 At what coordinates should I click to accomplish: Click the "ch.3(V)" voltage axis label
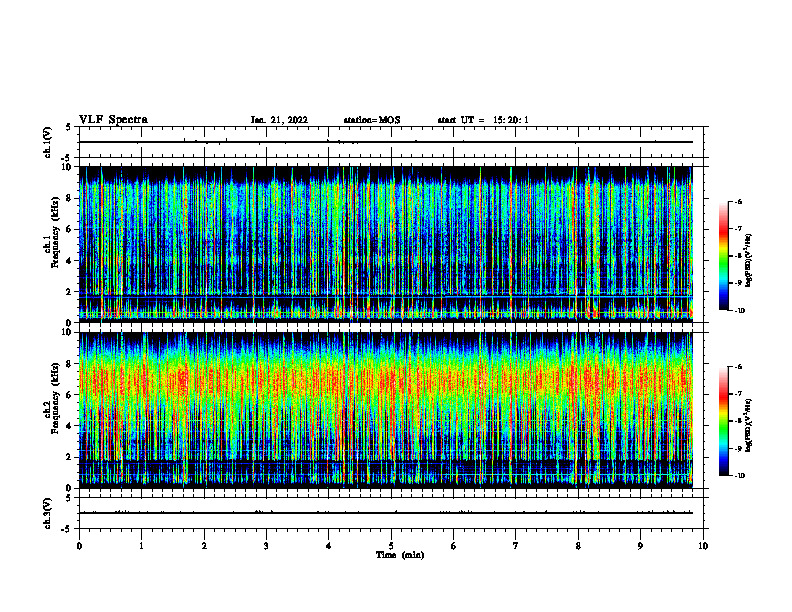click(48, 513)
